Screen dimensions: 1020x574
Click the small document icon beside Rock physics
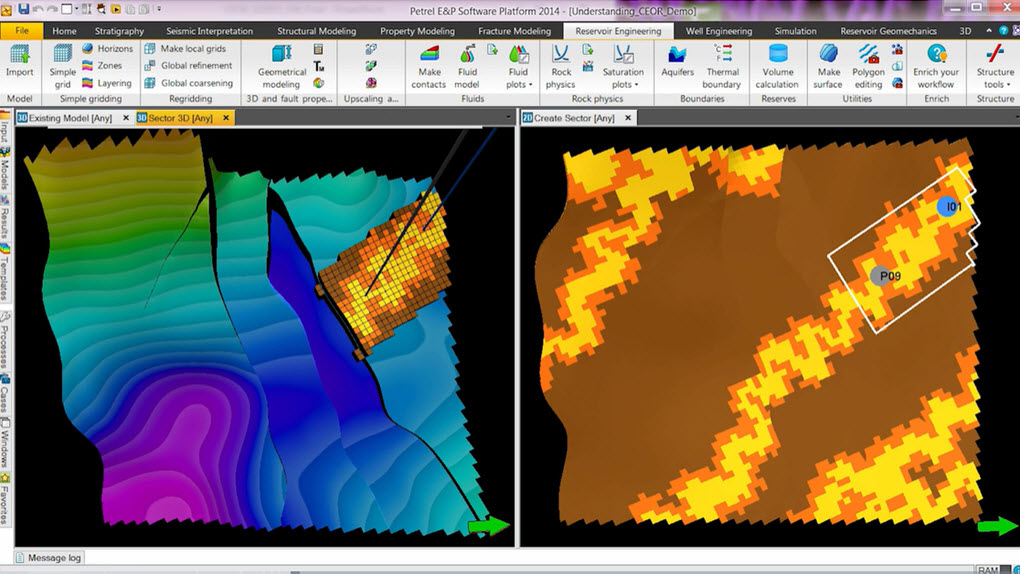[x=588, y=49]
